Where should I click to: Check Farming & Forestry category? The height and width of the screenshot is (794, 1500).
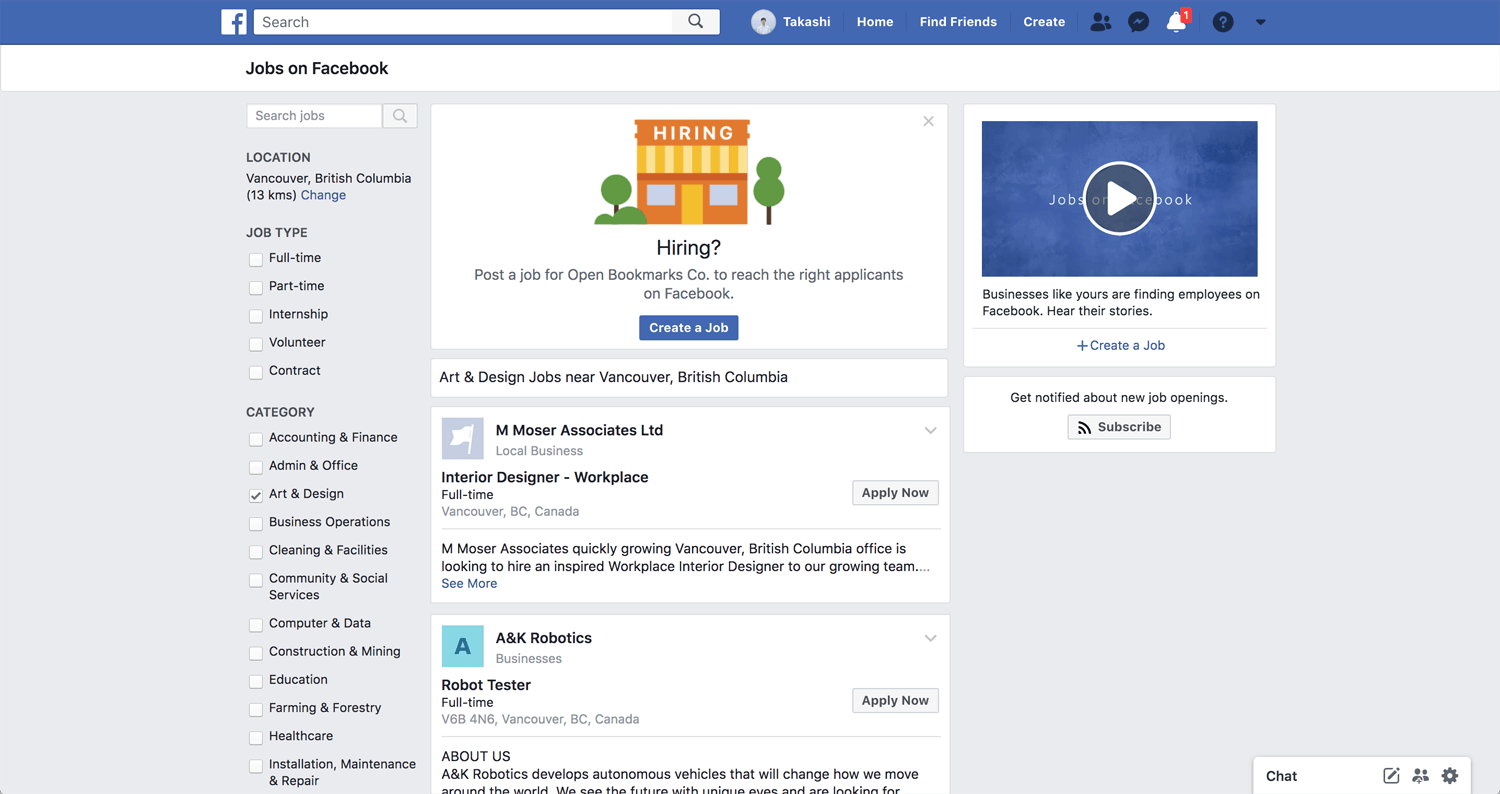coord(256,708)
